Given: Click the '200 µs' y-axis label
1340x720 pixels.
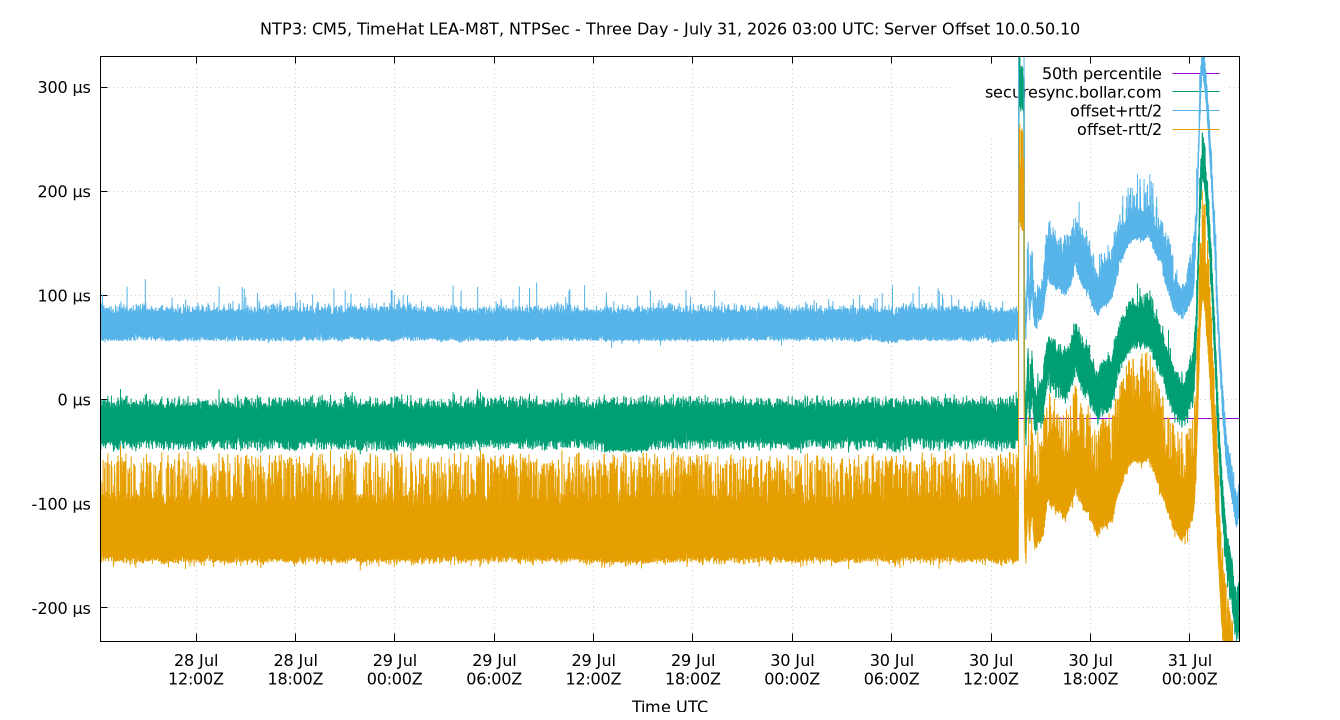Looking at the screenshot, I should pos(66,191).
